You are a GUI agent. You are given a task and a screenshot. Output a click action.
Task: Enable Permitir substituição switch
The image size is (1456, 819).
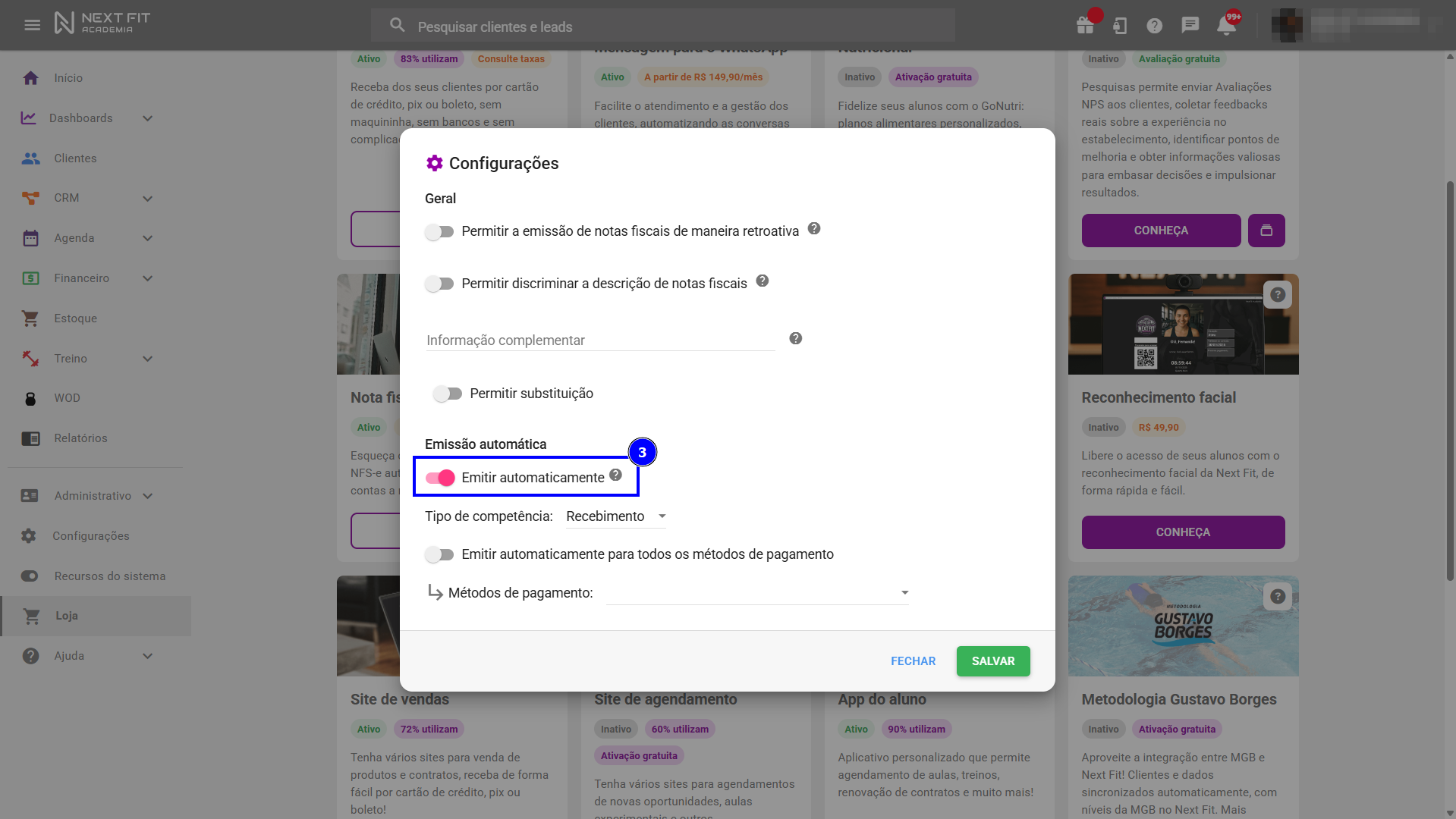(447, 394)
